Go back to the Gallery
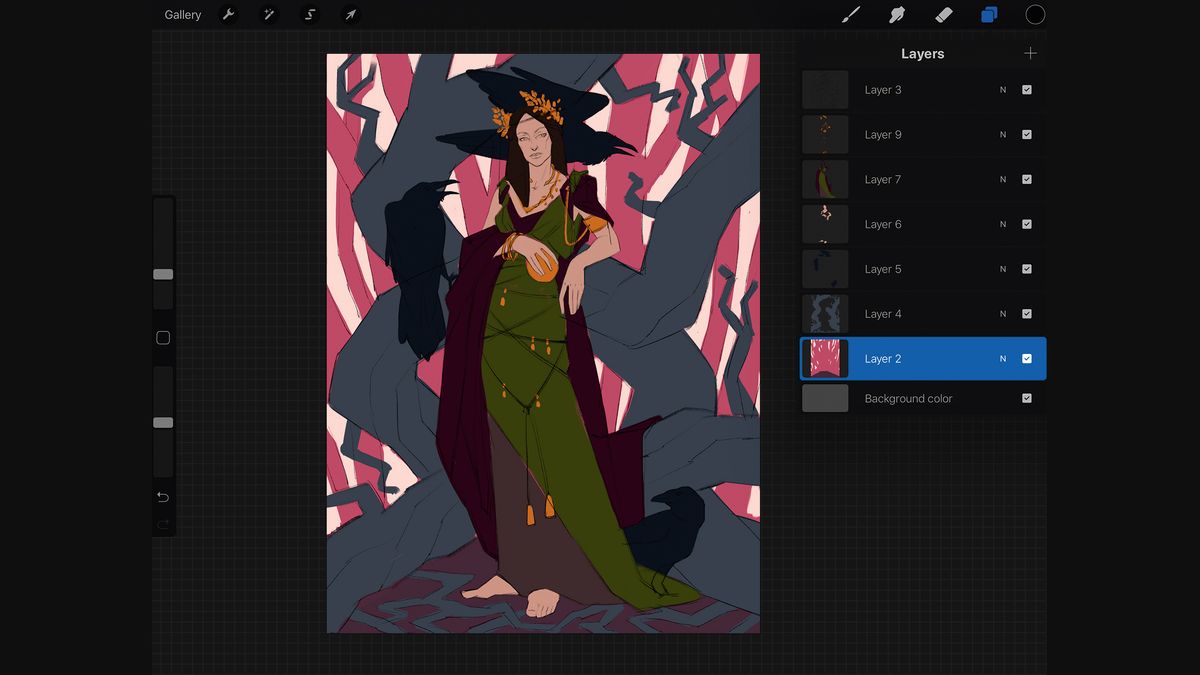This screenshot has width=1200, height=675. [x=182, y=14]
